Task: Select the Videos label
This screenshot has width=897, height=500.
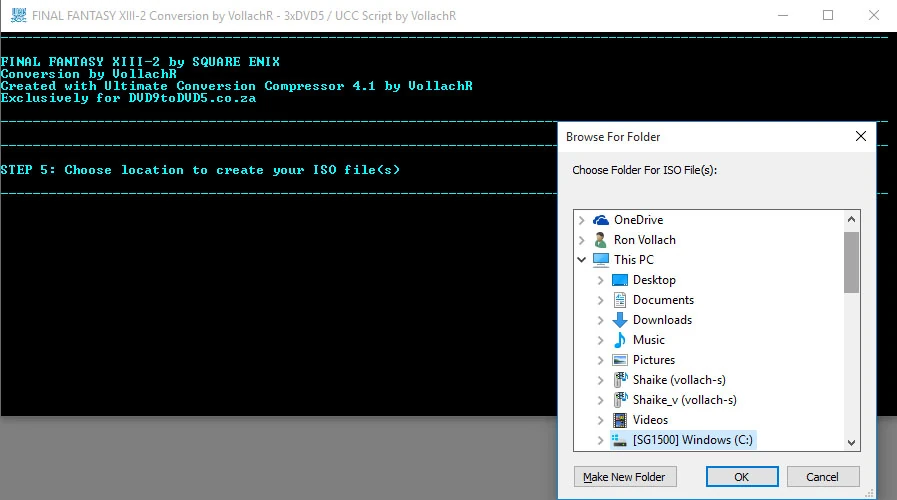Action: click(650, 420)
